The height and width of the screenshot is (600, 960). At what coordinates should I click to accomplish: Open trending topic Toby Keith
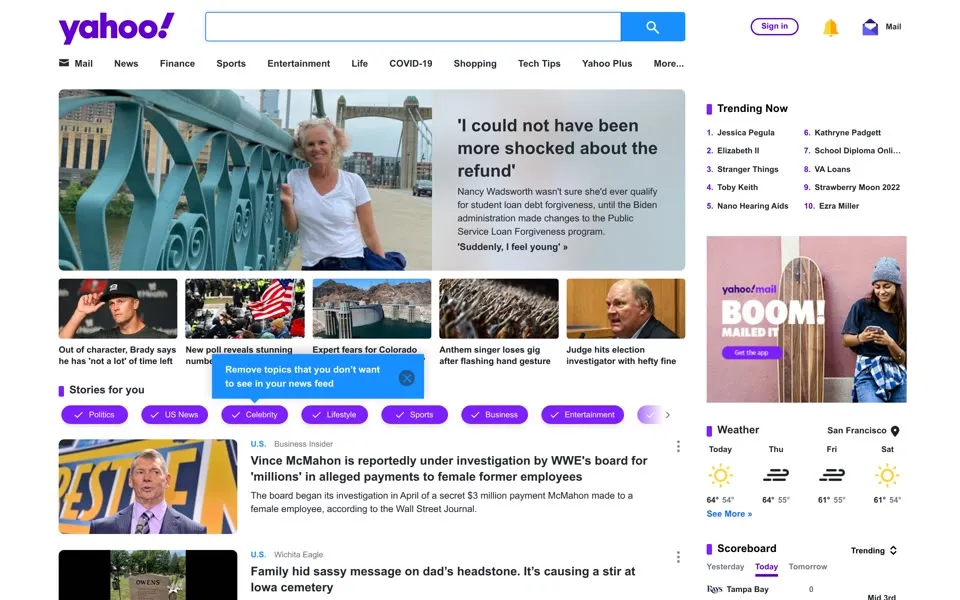pyautogui.click(x=737, y=187)
